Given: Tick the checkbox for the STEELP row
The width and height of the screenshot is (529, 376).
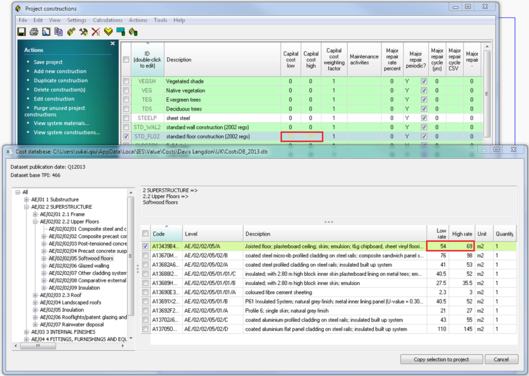Looking at the screenshot, I should click(x=126, y=118).
